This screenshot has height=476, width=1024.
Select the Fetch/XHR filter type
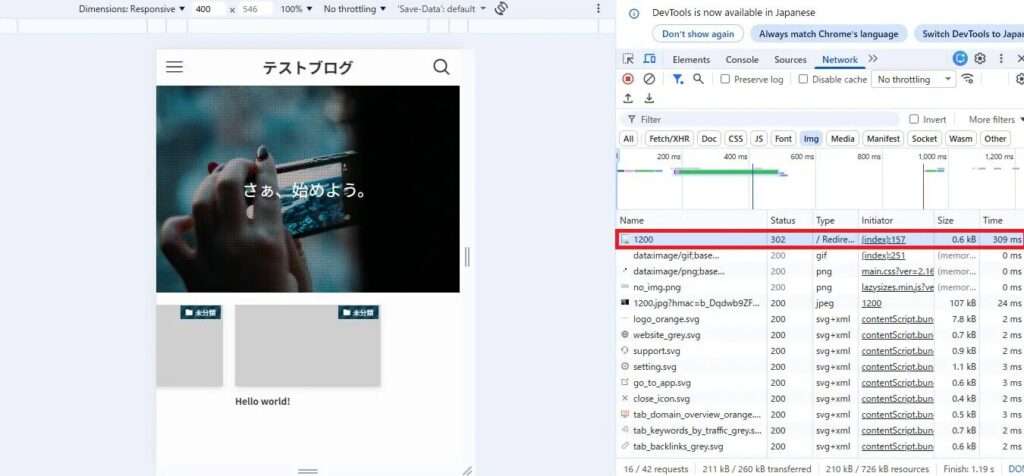coord(669,139)
